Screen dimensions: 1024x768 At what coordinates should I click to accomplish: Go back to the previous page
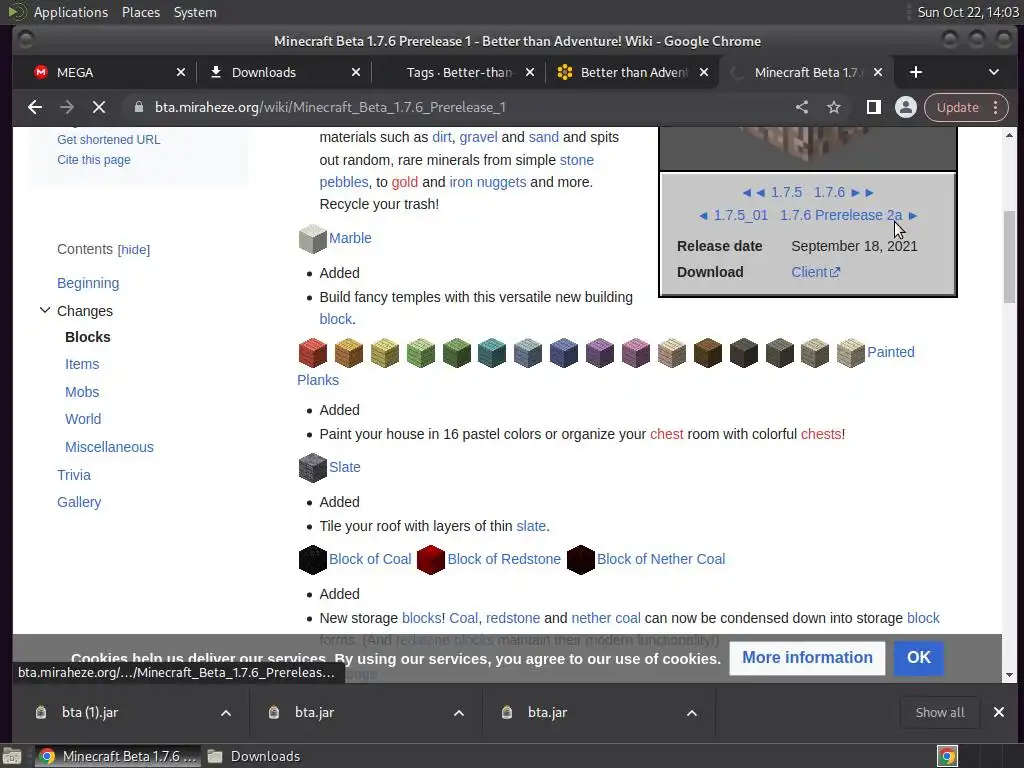pyautogui.click(x=35, y=107)
